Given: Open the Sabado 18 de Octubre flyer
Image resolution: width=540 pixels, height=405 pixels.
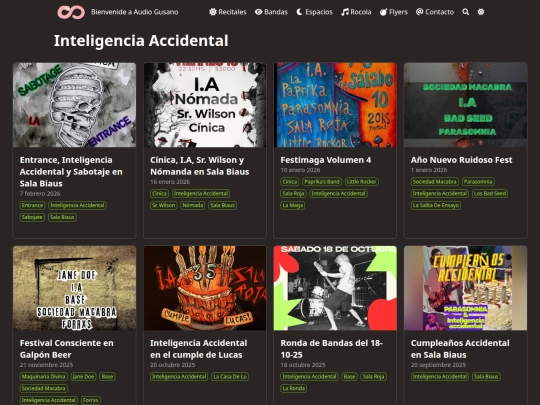Looking at the screenshot, I should pos(335,288).
